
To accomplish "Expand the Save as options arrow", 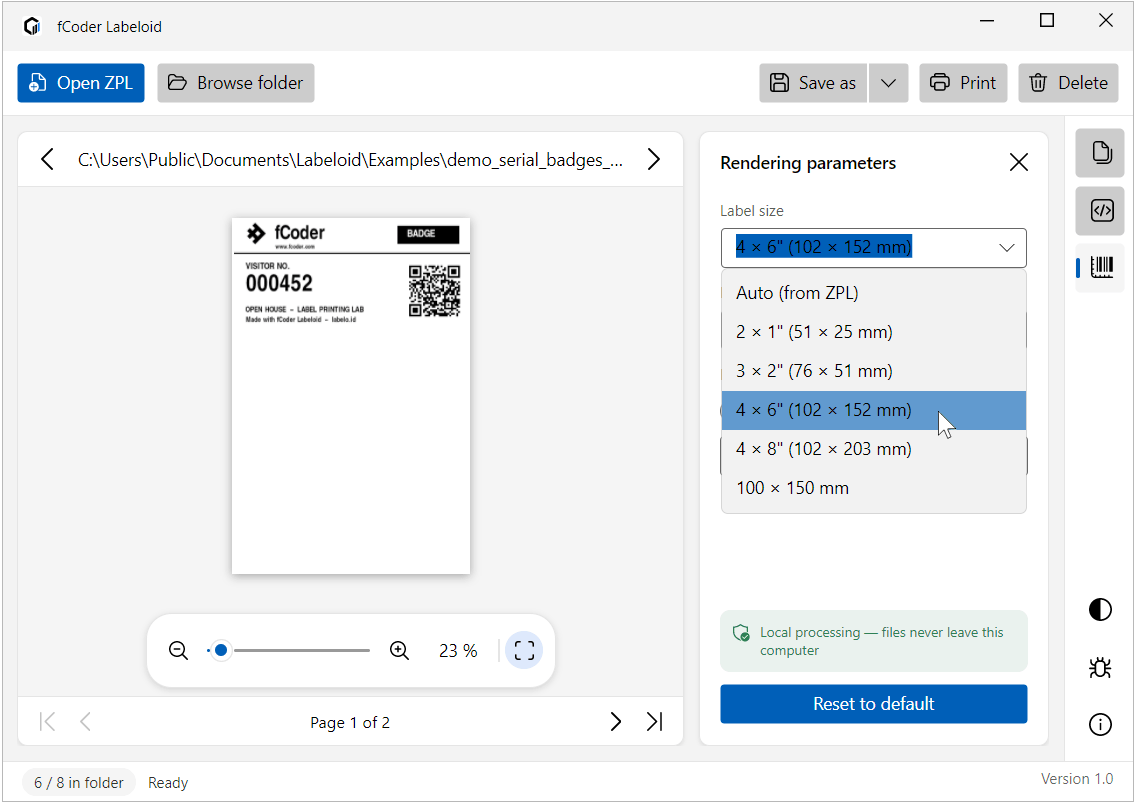I will (888, 83).
